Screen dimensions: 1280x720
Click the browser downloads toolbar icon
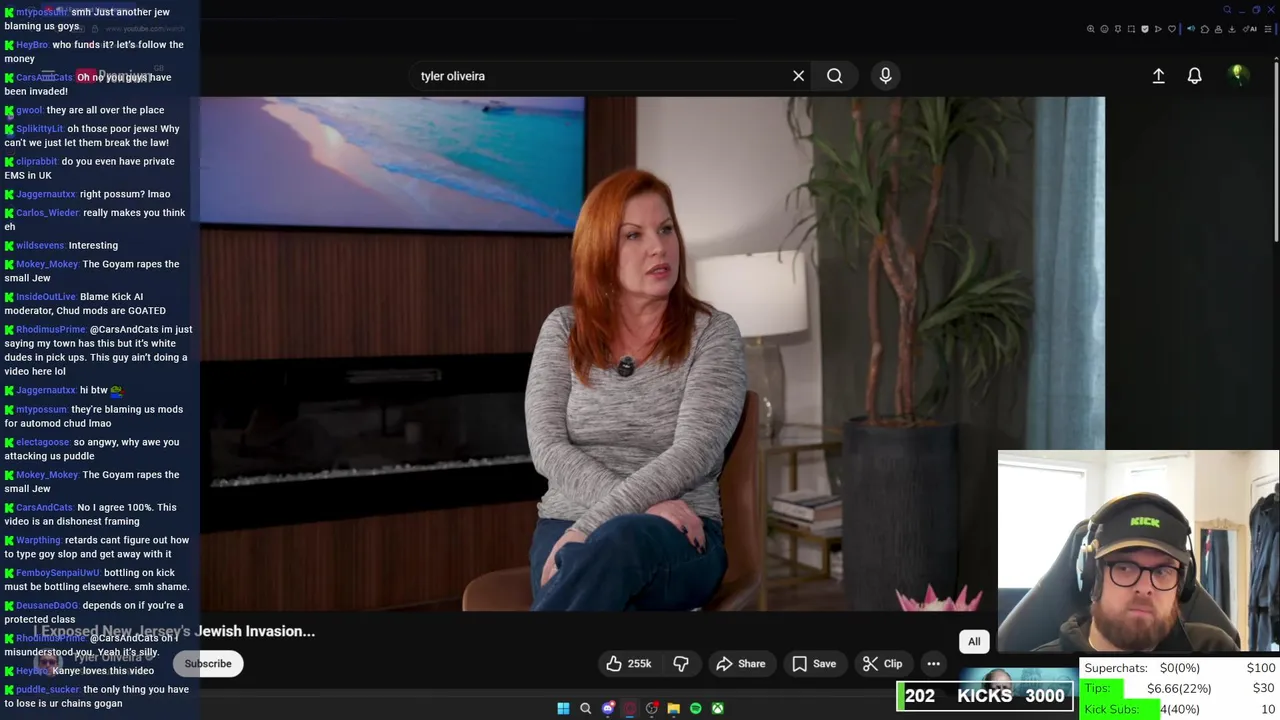coord(1231,29)
